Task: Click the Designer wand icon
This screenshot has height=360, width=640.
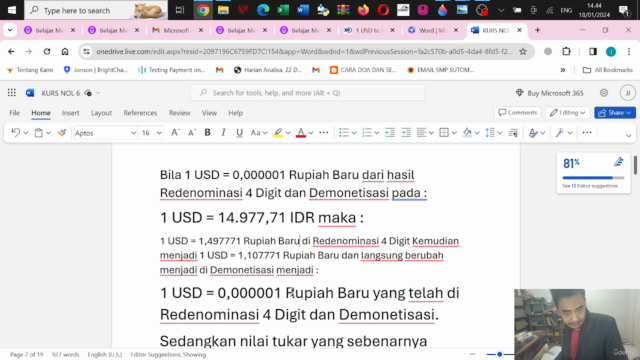Action: [560, 133]
